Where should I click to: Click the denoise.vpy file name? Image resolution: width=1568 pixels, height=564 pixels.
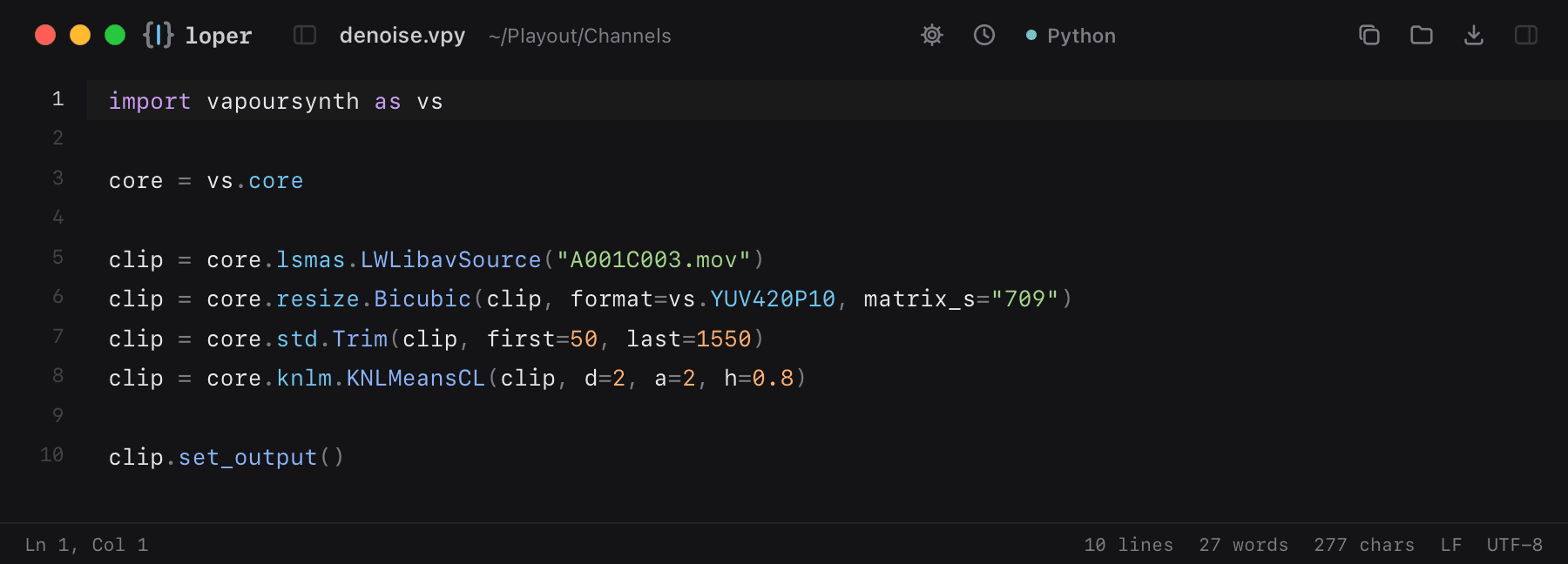click(402, 36)
